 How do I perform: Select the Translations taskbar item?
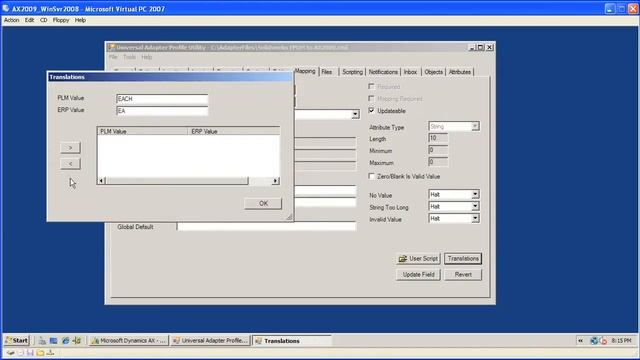(x=292, y=340)
